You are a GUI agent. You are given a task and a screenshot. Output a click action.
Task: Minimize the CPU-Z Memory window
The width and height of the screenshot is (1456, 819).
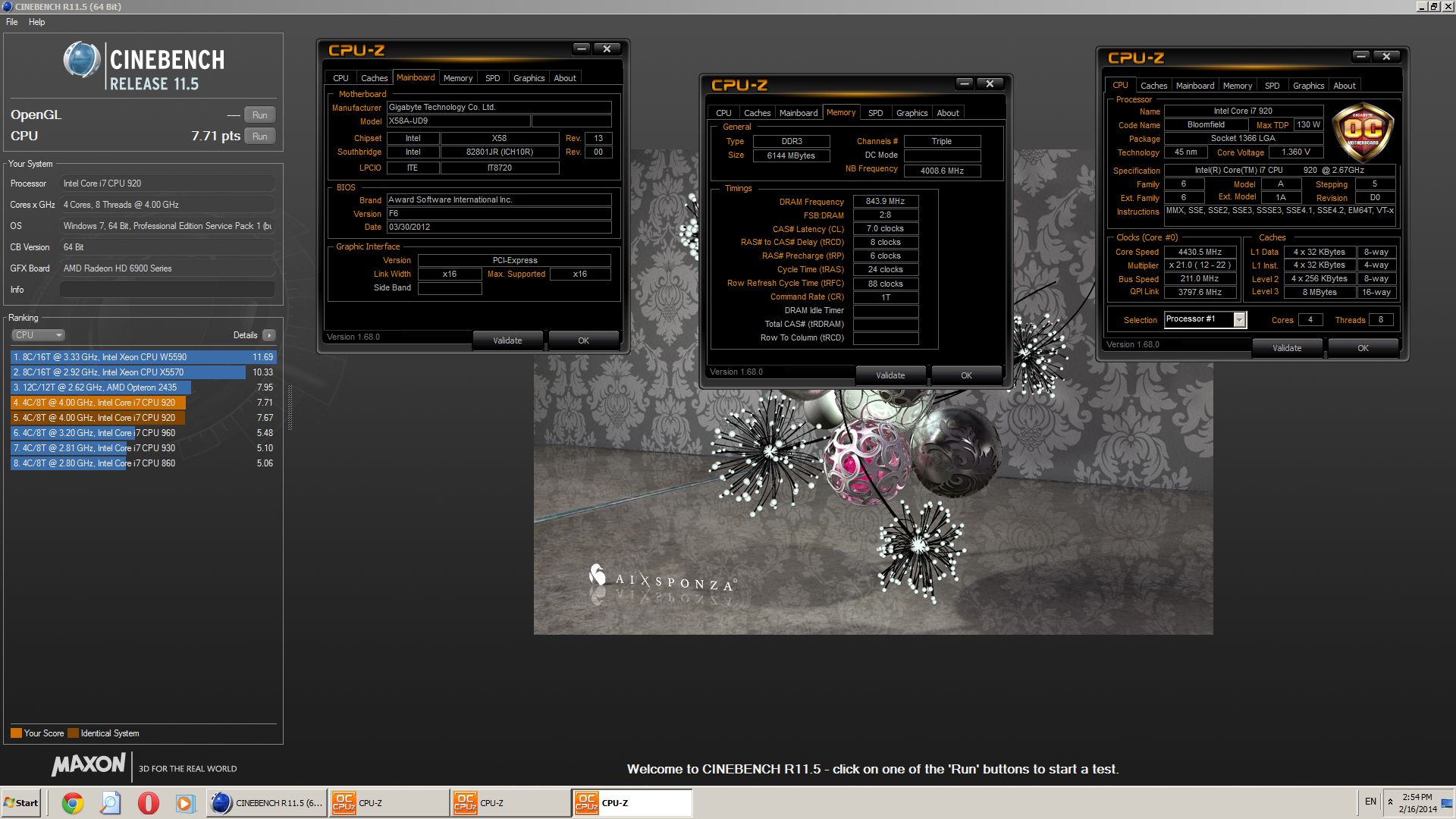(x=965, y=83)
